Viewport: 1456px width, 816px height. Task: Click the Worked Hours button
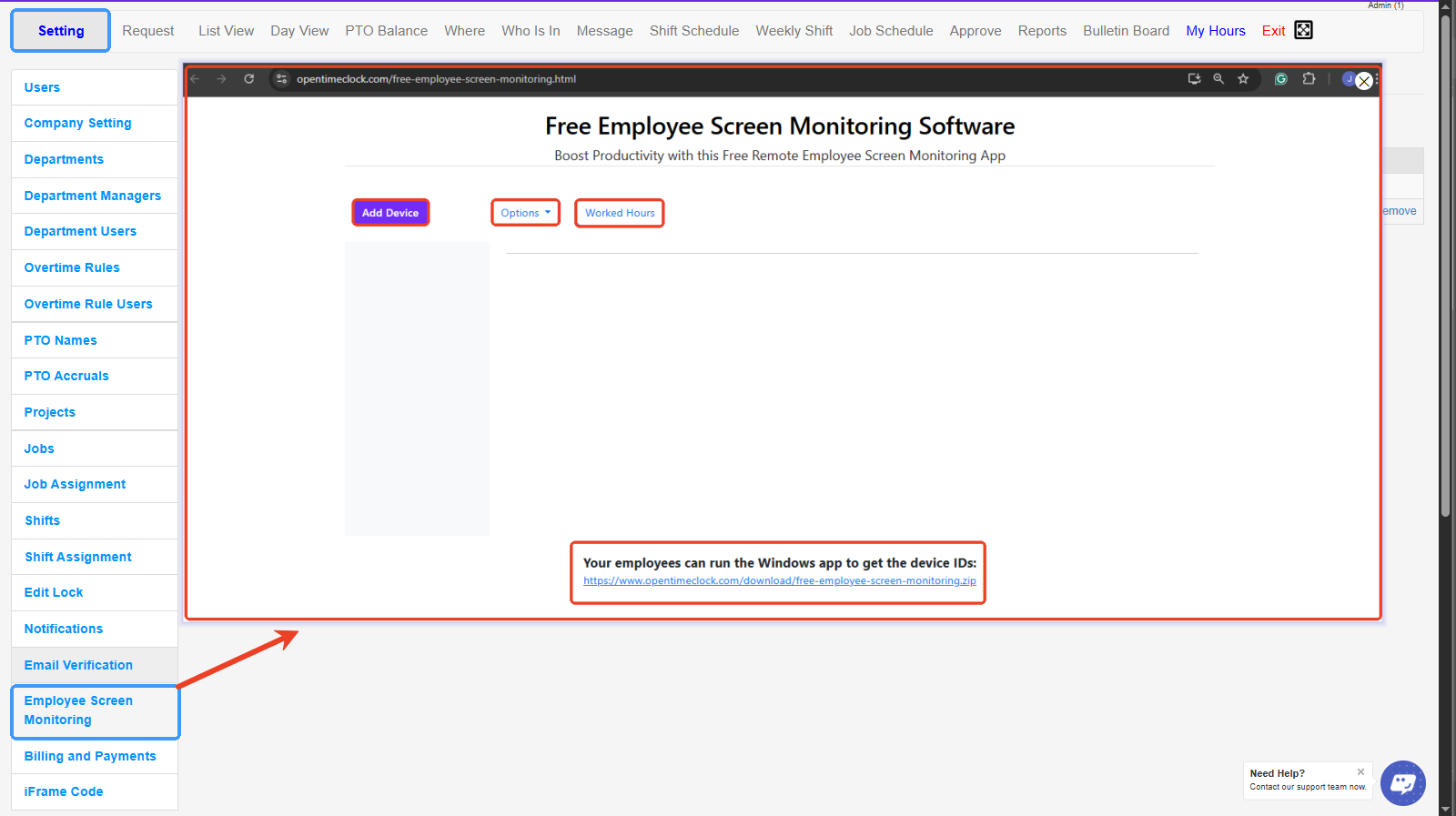tap(620, 213)
